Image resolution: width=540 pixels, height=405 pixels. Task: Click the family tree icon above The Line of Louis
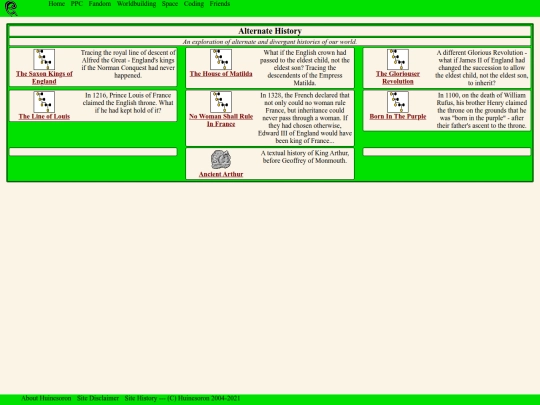coord(44,102)
